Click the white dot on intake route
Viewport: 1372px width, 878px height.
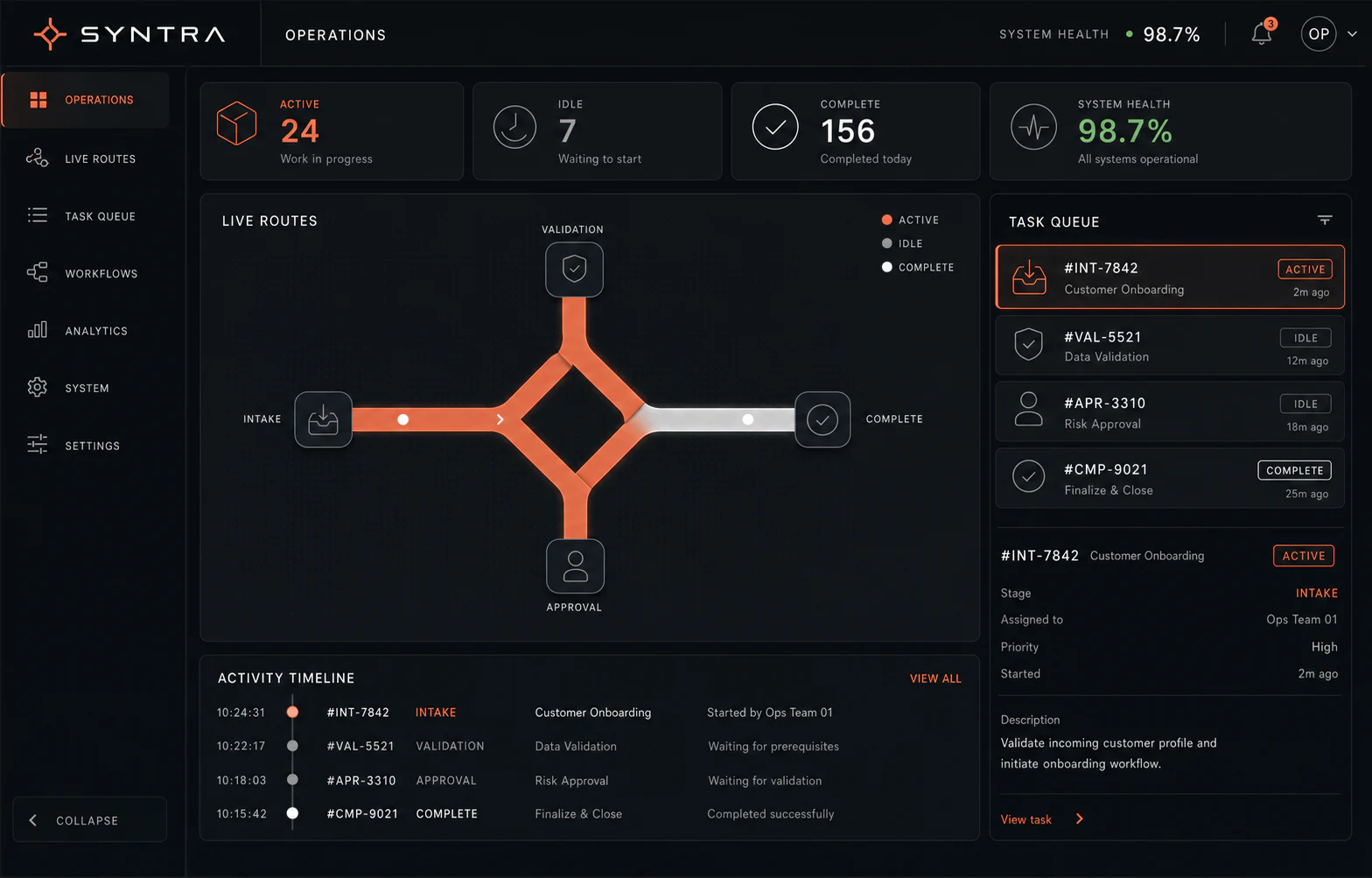[402, 419]
